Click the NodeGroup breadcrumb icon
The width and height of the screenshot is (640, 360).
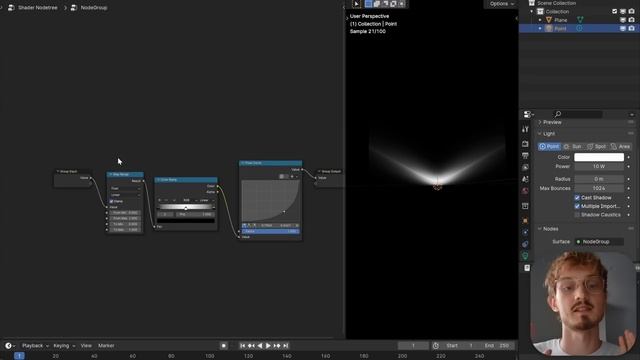point(73,7)
